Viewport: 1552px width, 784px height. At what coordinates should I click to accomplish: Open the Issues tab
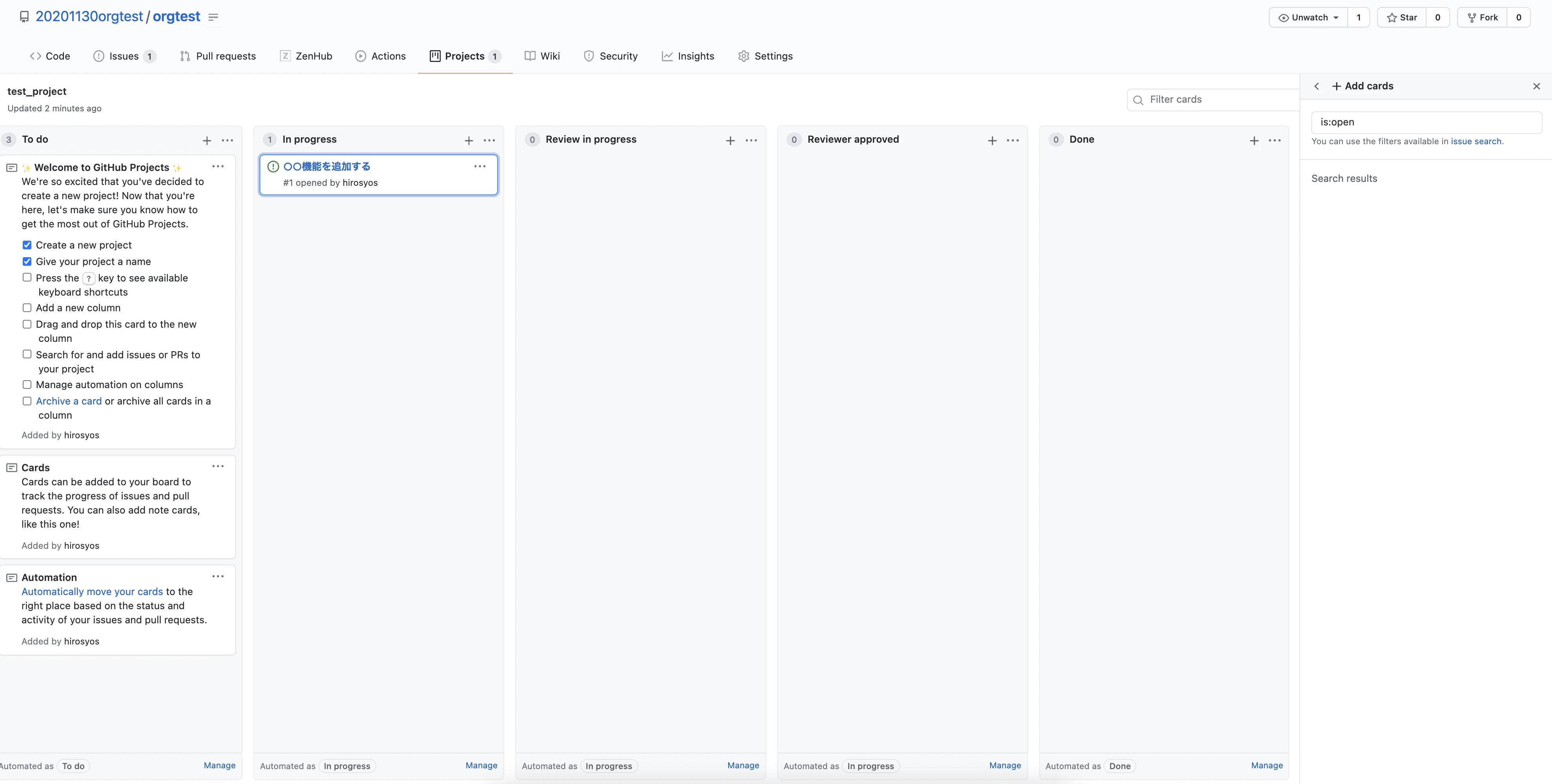pos(125,56)
